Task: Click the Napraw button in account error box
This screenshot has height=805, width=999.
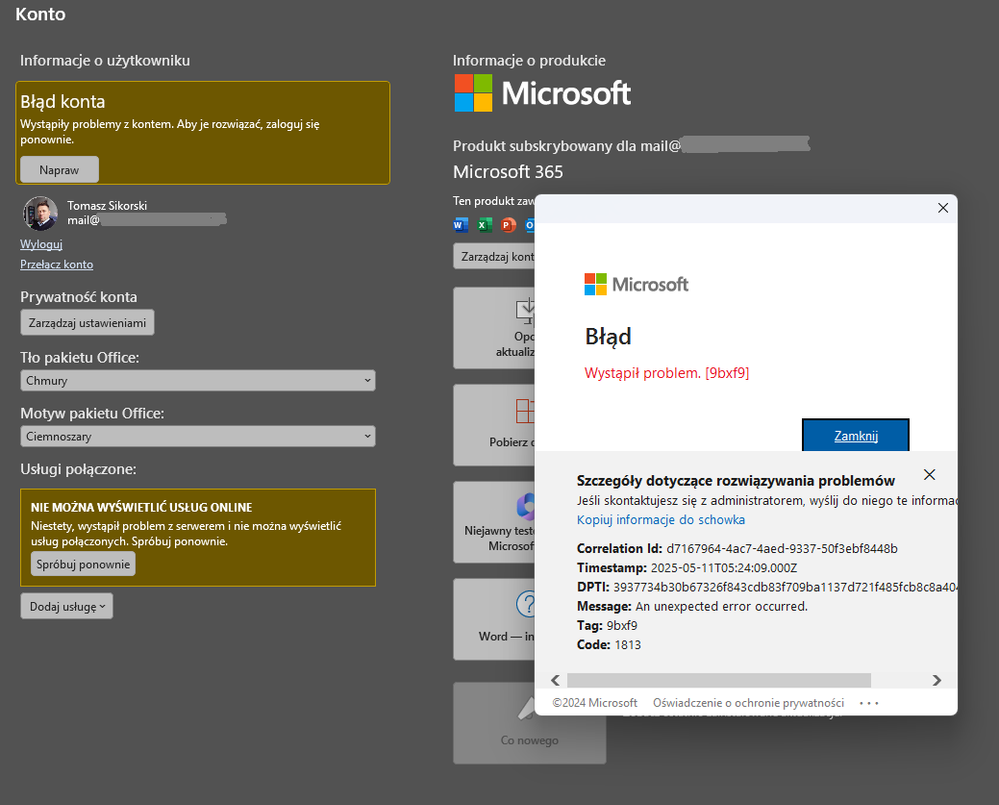Action: pyautogui.click(x=59, y=169)
